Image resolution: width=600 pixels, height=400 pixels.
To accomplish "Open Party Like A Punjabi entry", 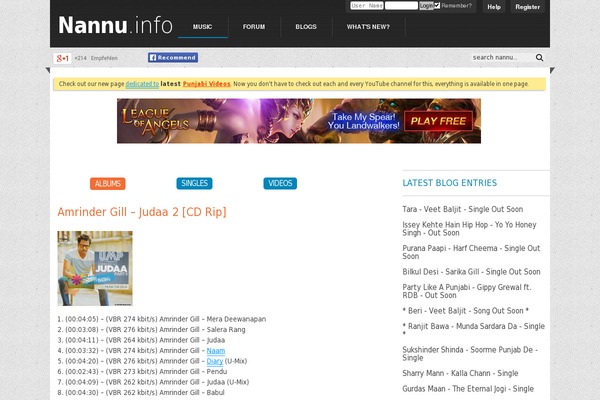I will pos(467,291).
